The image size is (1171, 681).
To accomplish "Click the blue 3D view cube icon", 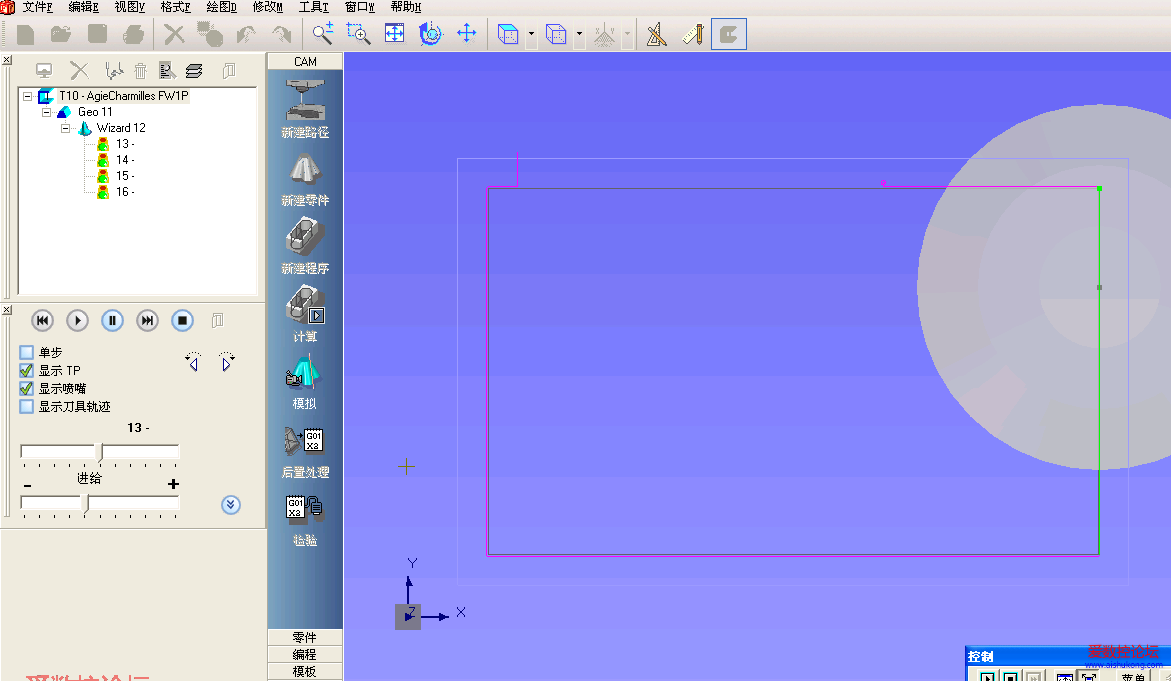I will coord(509,34).
